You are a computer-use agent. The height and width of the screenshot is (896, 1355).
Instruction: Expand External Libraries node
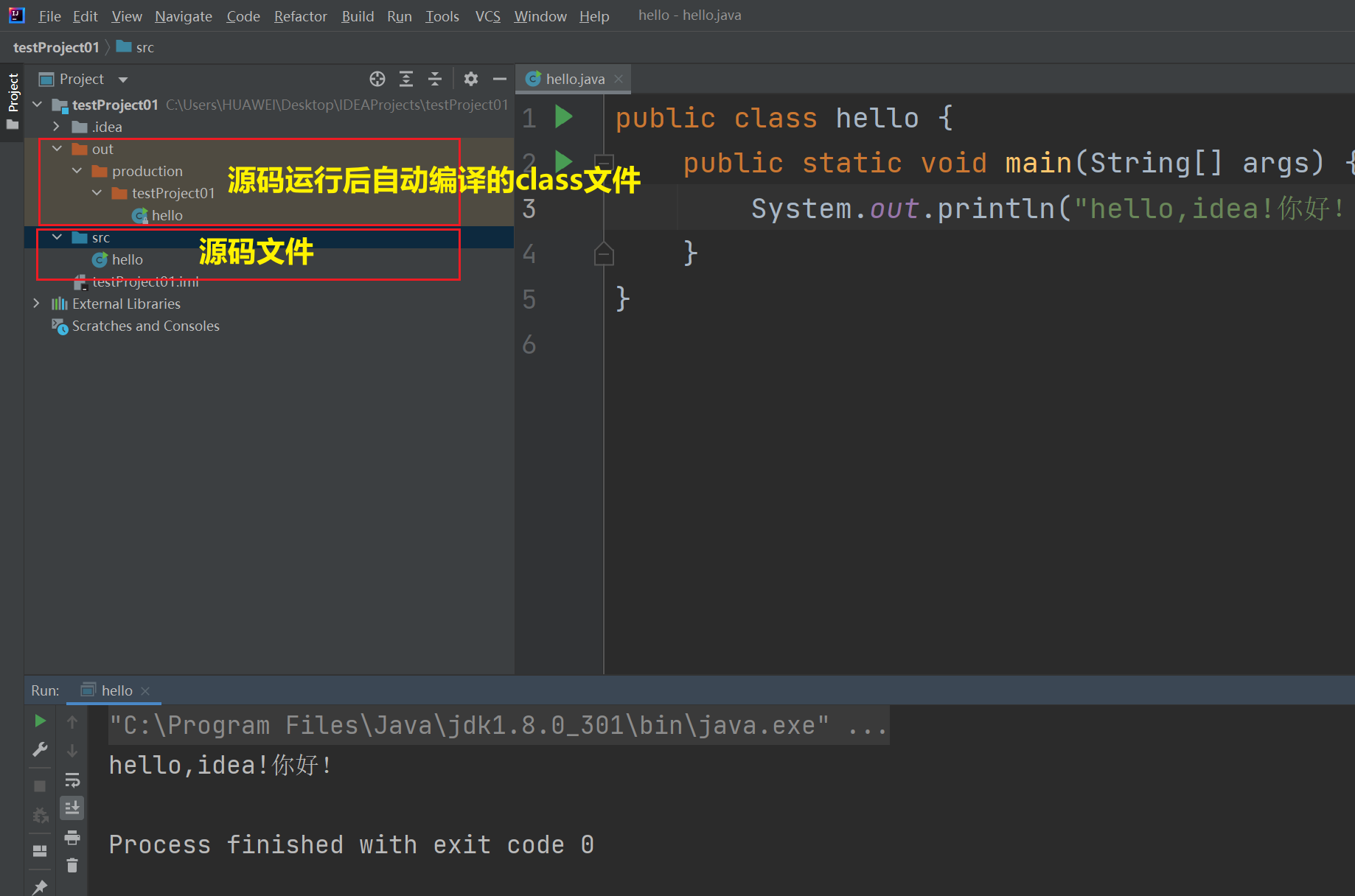pyautogui.click(x=37, y=304)
